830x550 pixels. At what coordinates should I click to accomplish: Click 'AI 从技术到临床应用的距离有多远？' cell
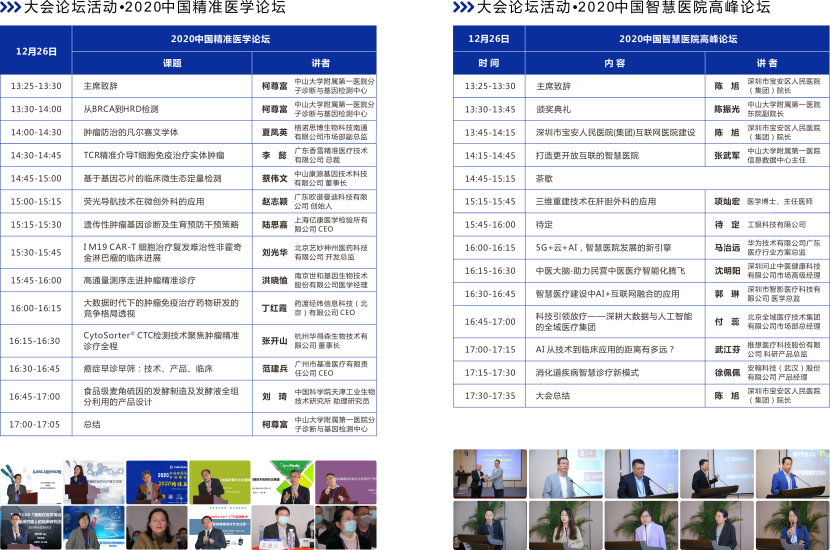click(x=615, y=349)
